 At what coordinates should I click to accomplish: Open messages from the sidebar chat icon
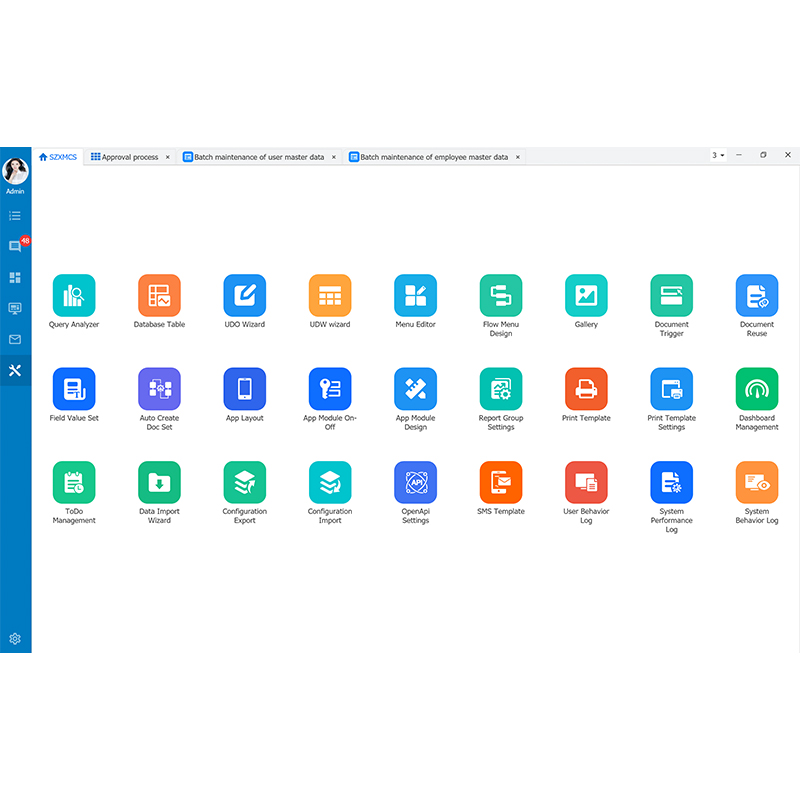(14, 246)
